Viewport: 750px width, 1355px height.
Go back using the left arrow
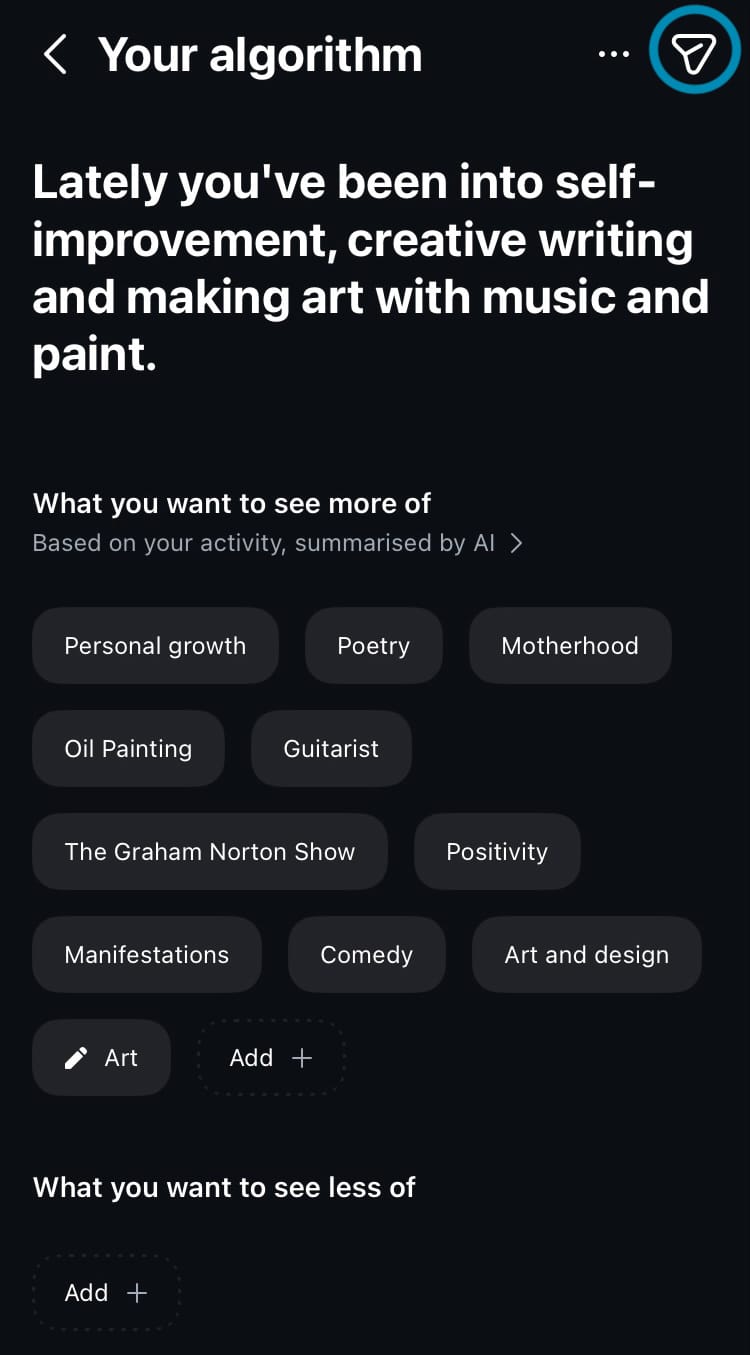56,54
